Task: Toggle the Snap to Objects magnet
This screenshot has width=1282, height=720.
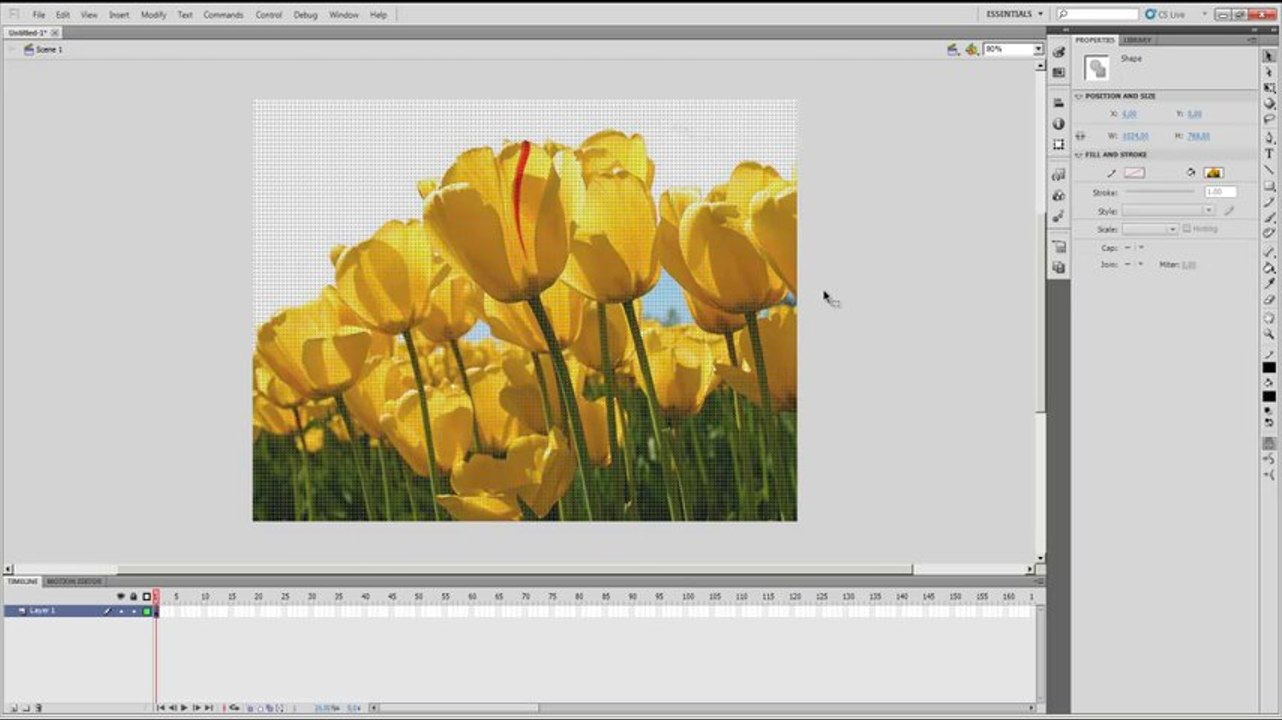Action: (x=1269, y=441)
